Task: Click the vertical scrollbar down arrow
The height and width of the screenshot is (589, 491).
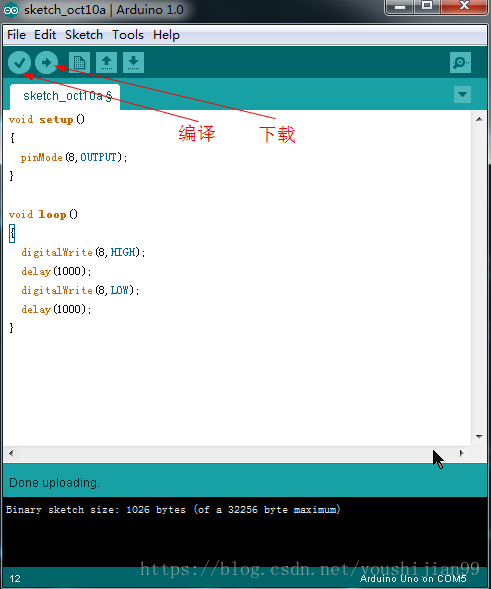Action: click(479, 436)
